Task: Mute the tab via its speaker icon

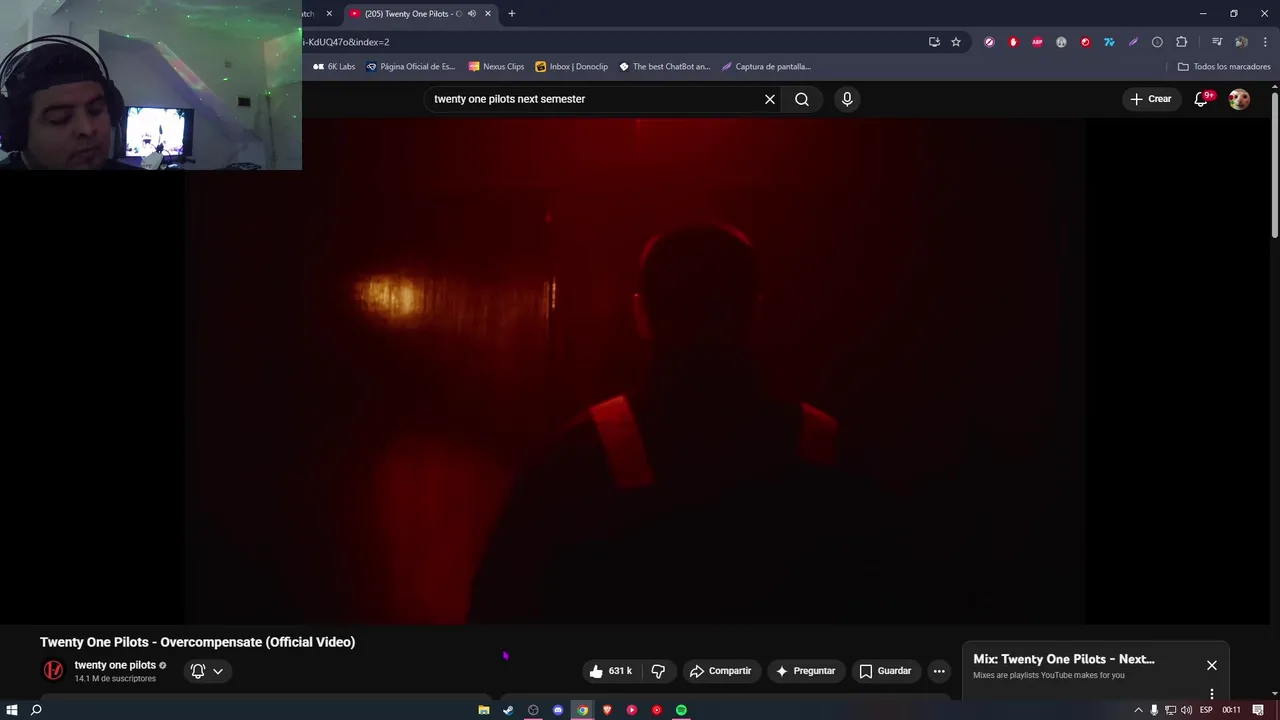Action: [x=472, y=14]
